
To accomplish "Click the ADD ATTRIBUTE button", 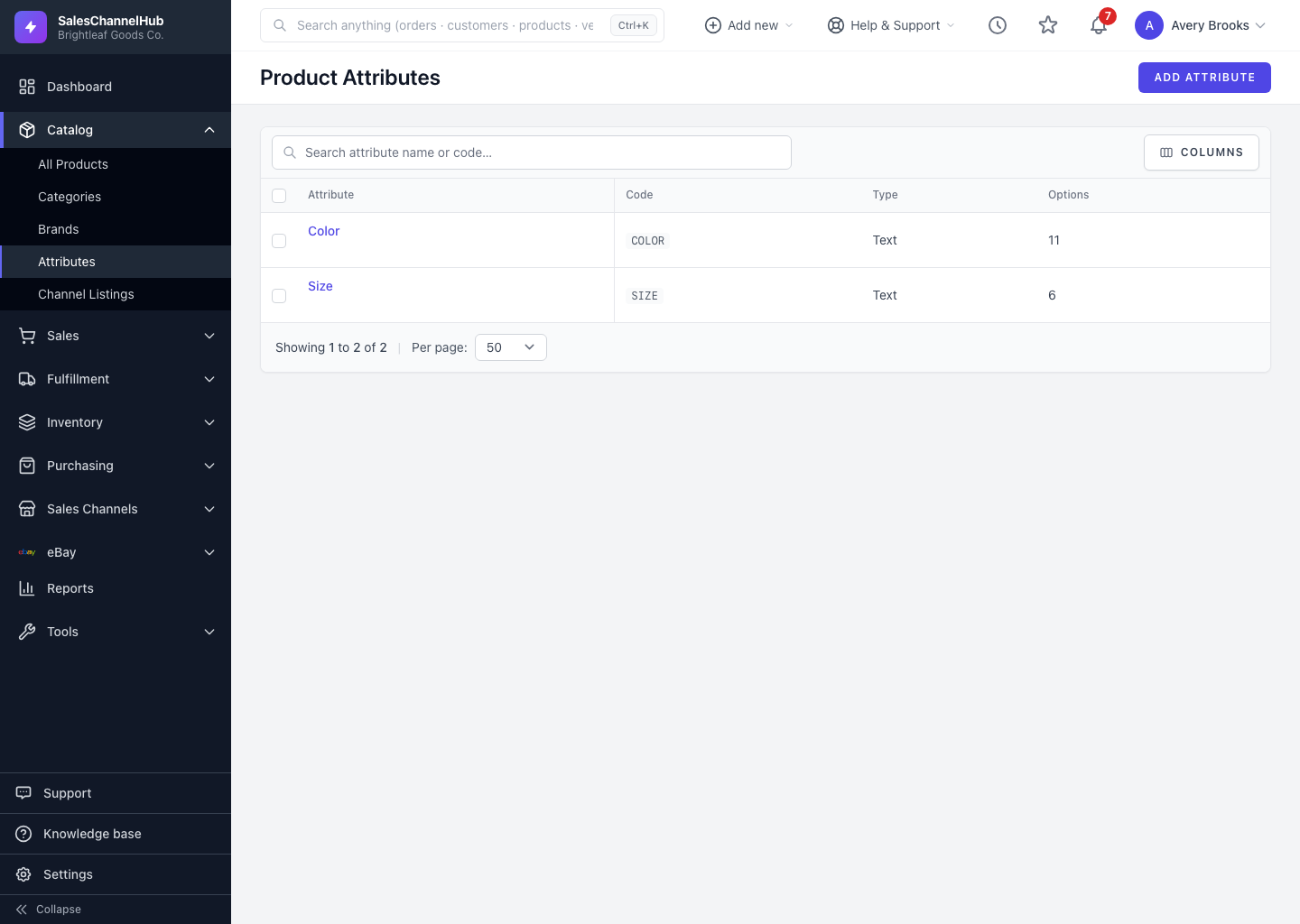I will (1204, 78).
